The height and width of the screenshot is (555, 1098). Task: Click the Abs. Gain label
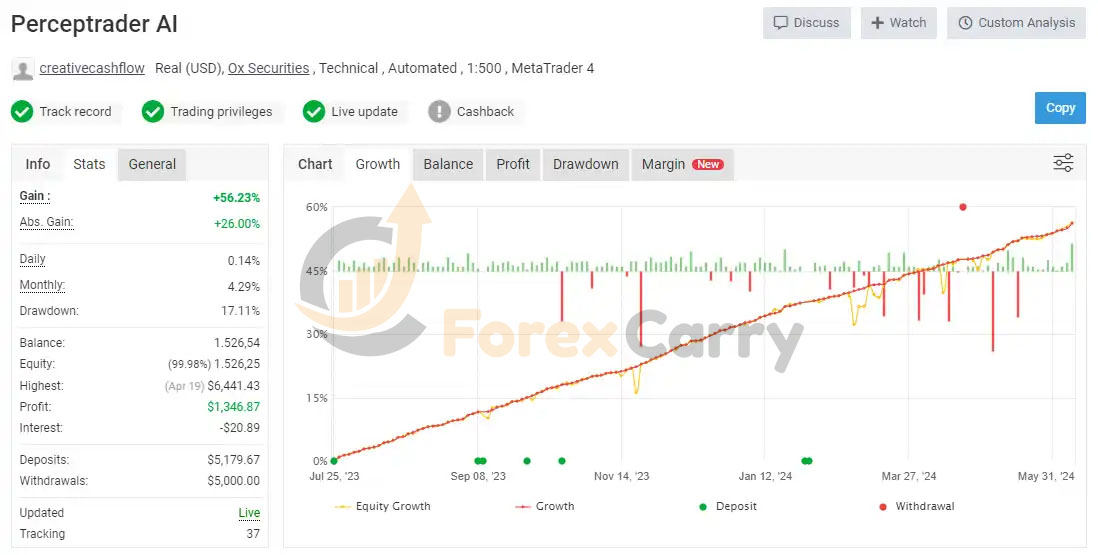click(46, 222)
